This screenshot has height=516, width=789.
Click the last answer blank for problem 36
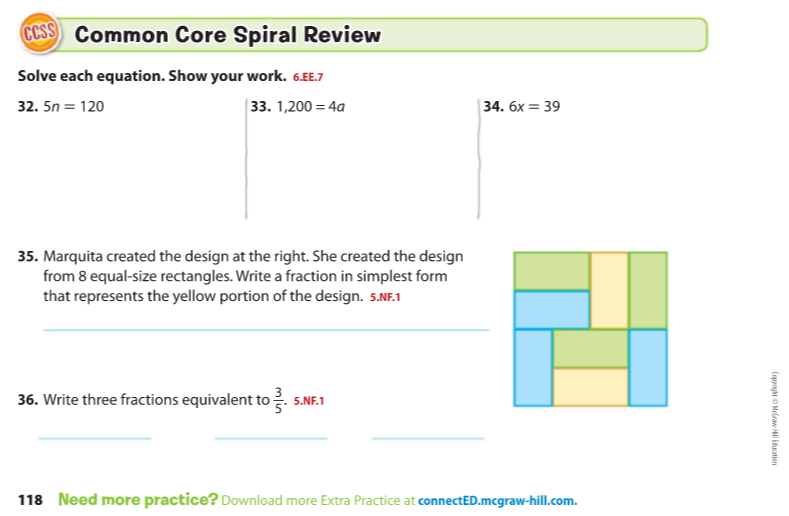click(428, 438)
